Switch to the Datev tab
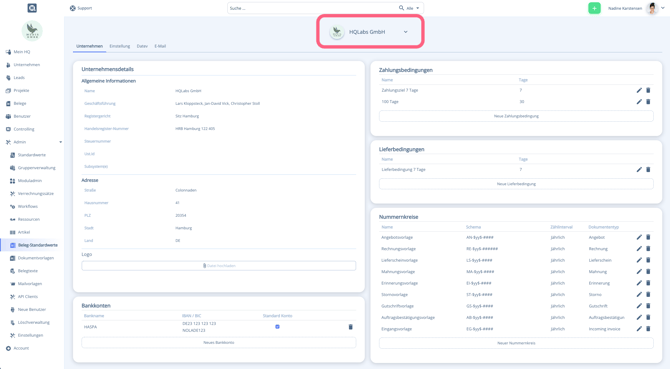Viewport: 670px width, 369px height. tap(142, 46)
